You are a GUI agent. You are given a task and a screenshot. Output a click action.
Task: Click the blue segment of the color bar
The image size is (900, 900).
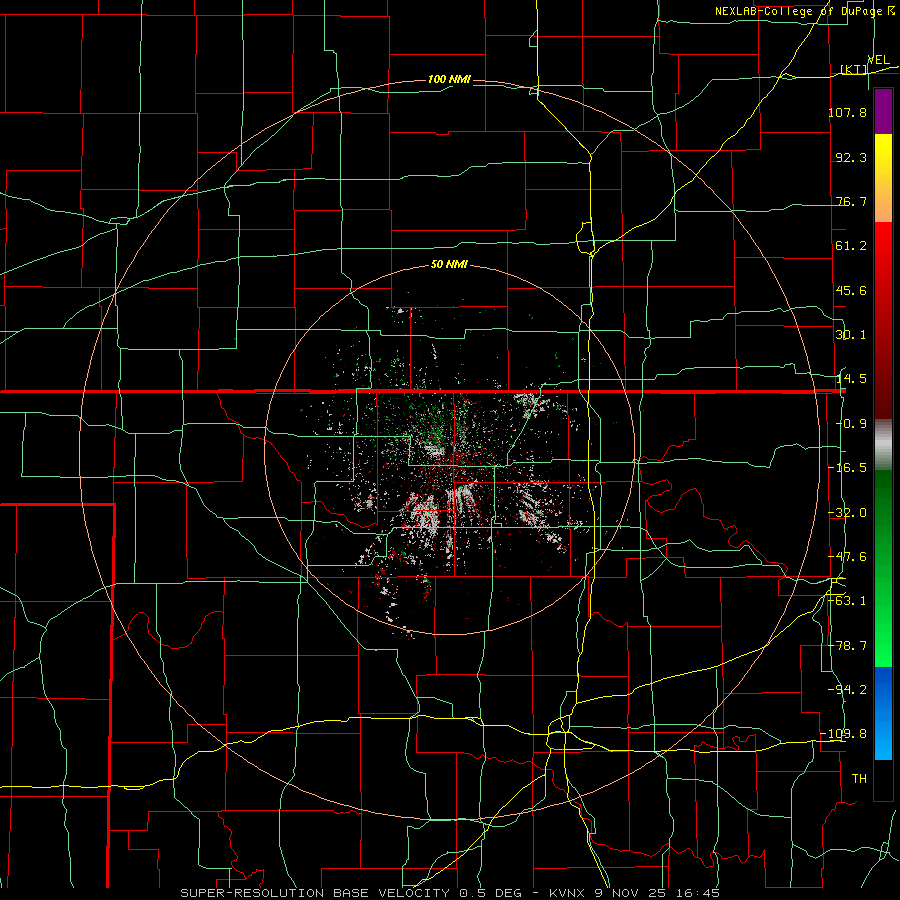point(883,713)
